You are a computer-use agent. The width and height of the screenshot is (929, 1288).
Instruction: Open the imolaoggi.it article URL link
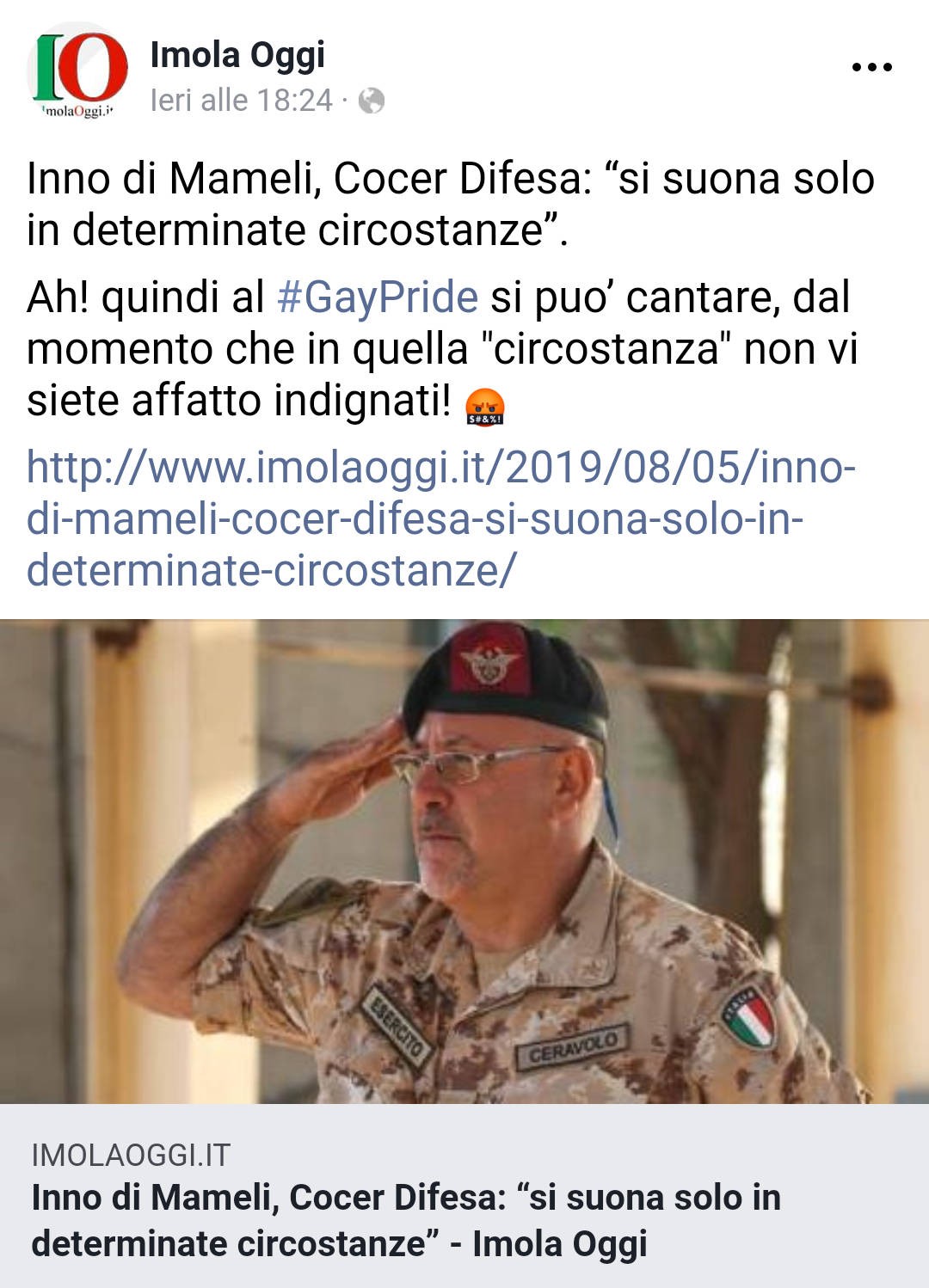pos(441,518)
